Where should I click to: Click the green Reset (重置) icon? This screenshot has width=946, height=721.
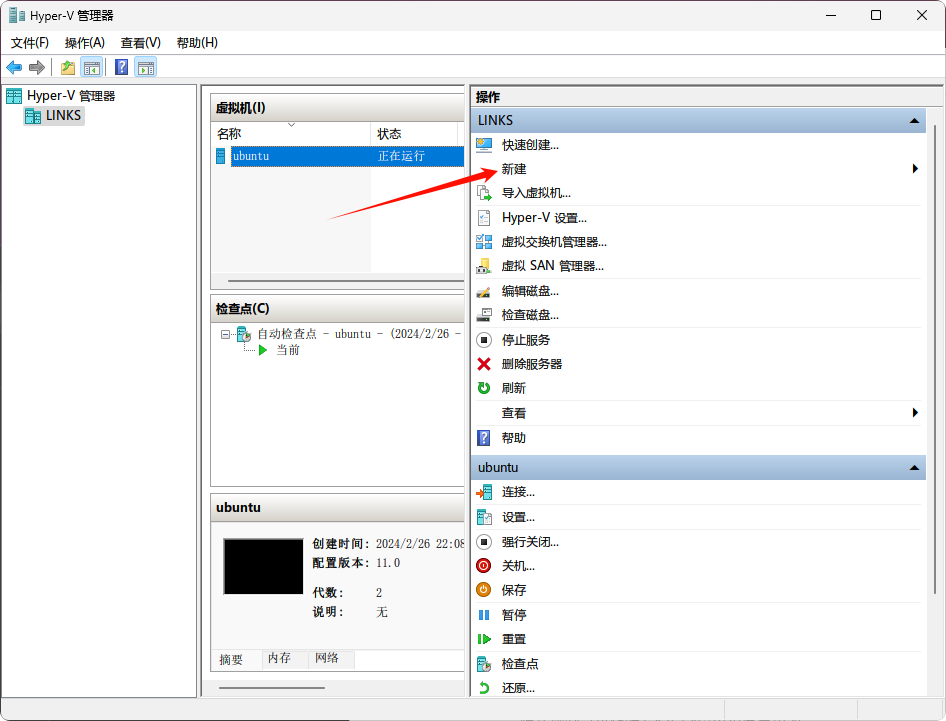tap(484, 639)
